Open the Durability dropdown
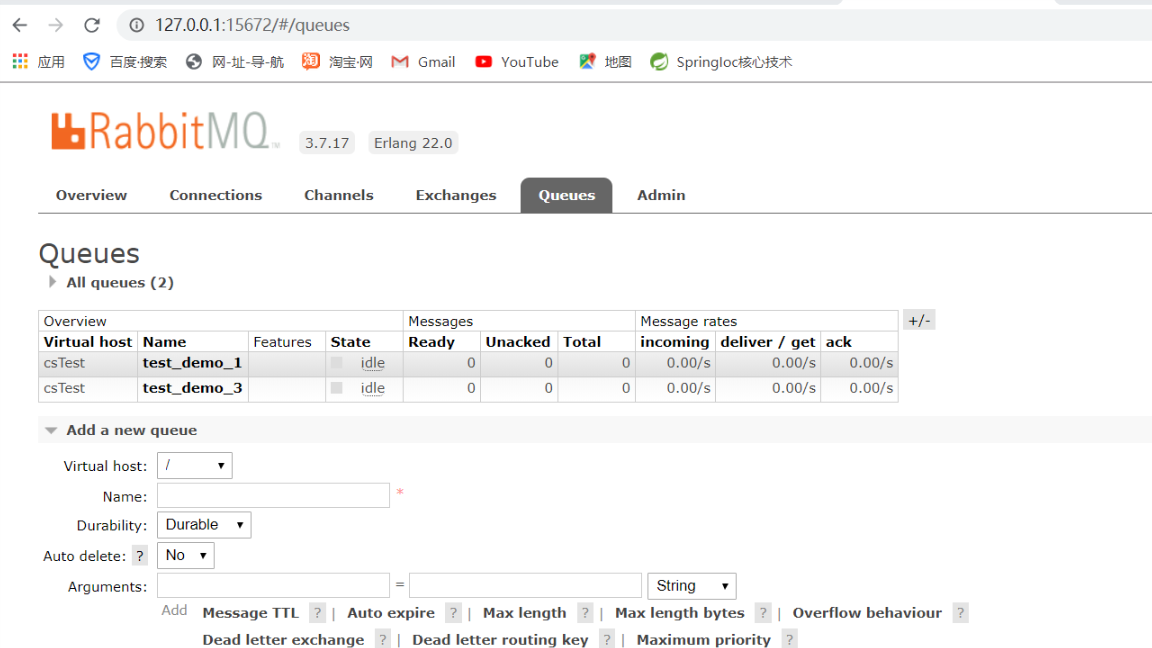The width and height of the screenshot is (1152, 648). [204, 525]
